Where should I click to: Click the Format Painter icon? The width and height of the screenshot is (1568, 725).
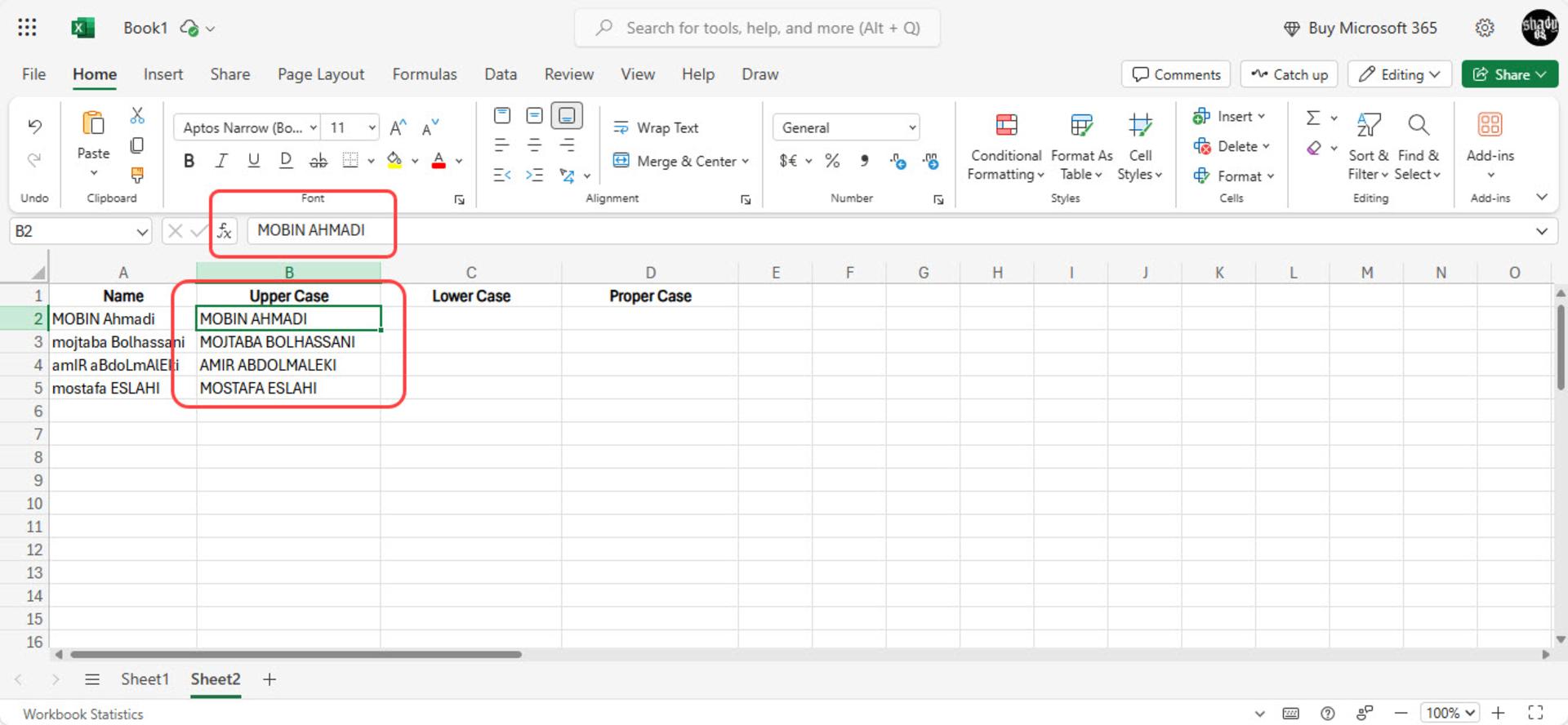(137, 175)
